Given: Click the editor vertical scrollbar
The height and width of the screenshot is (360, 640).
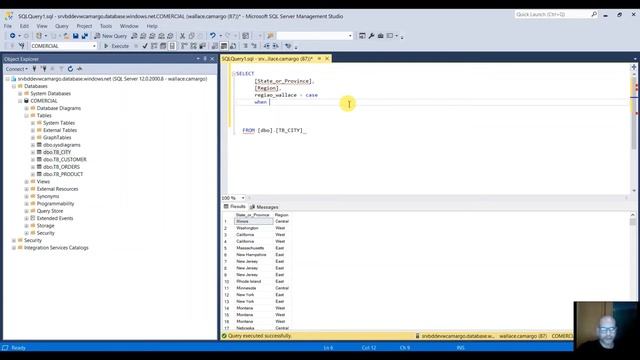Looking at the screenshot, I should 634,131.
